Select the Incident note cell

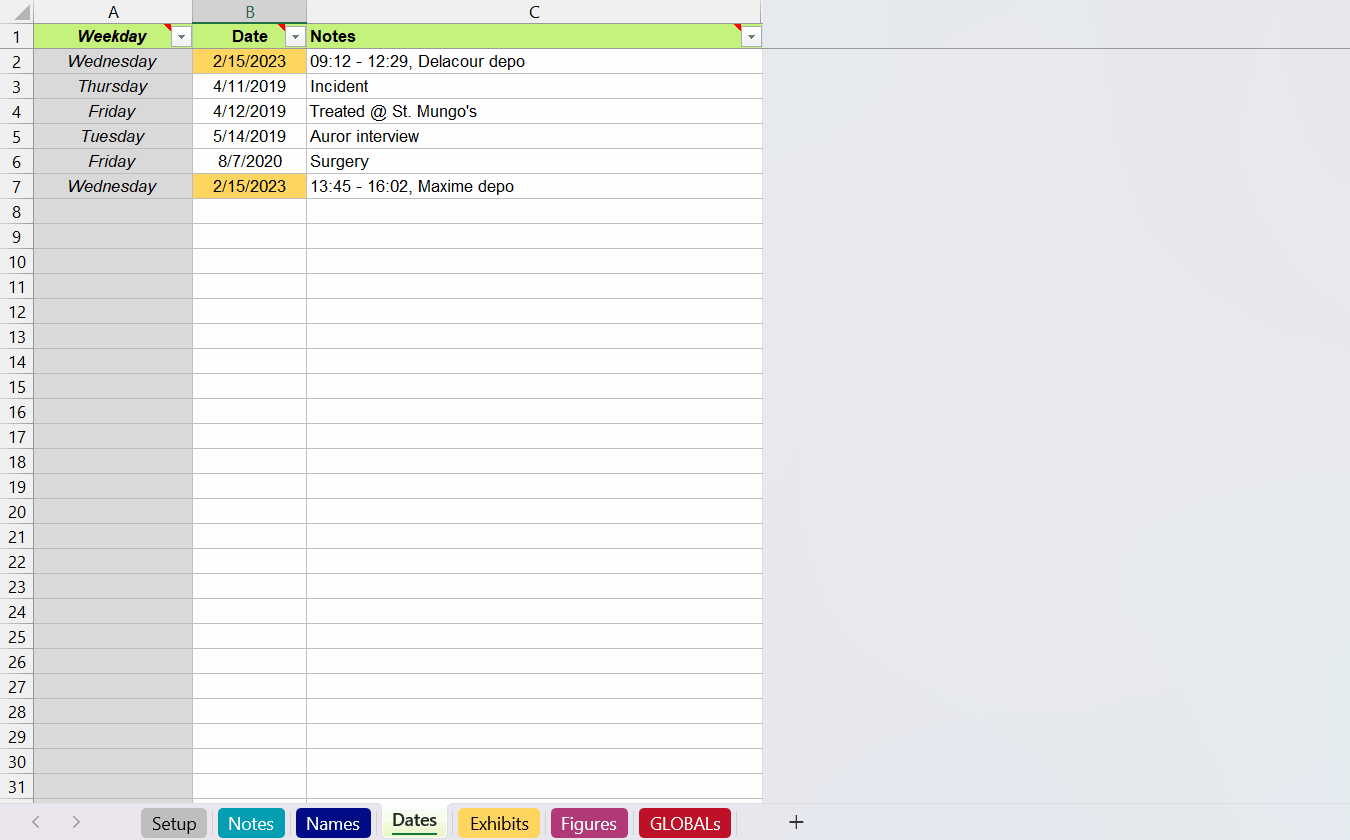coord(534,86)
